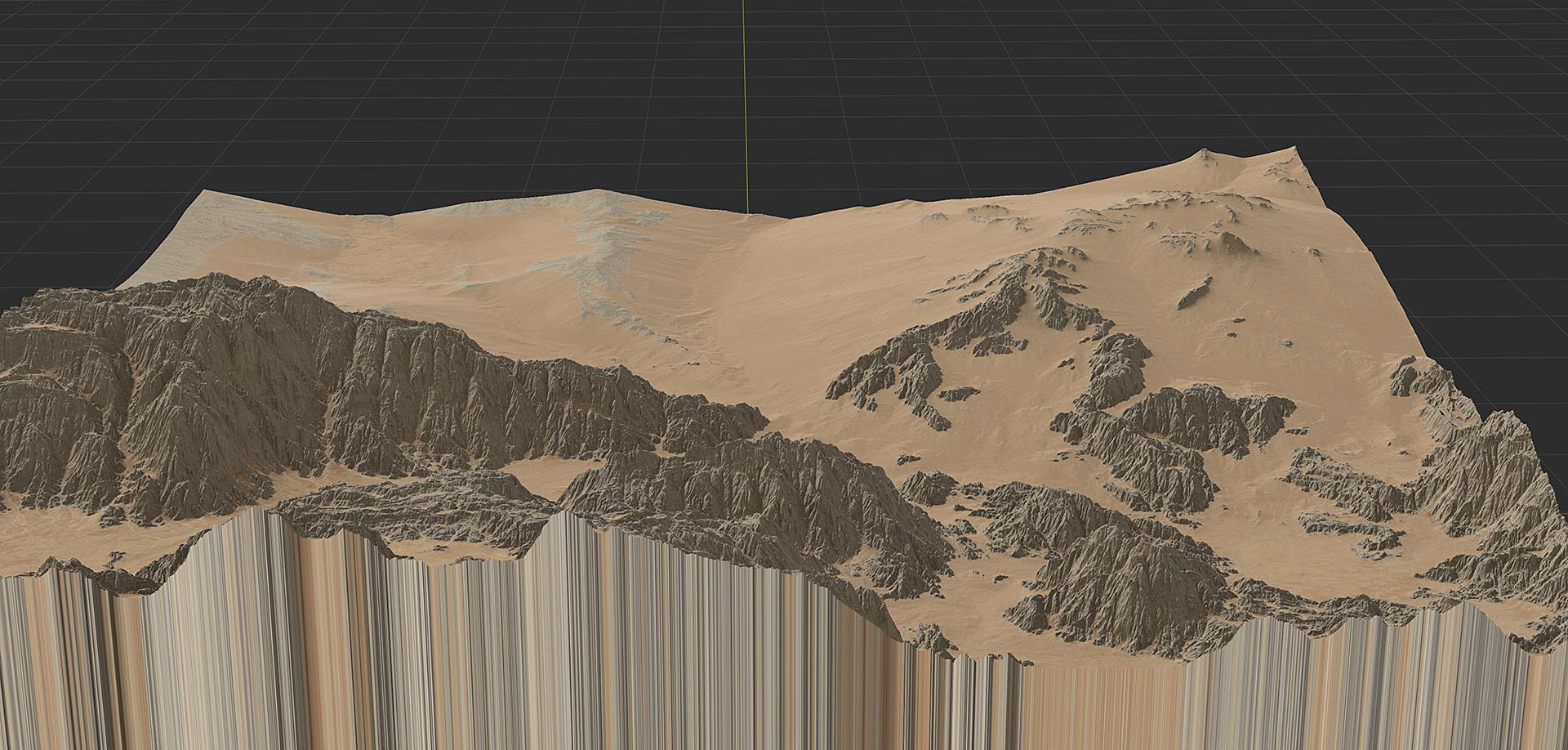Viewport: 1568px width, 750px height.
Task: Select the twin peak at terrain's far-right summit
Action: pyautogui.click(x=1249, y=157)
